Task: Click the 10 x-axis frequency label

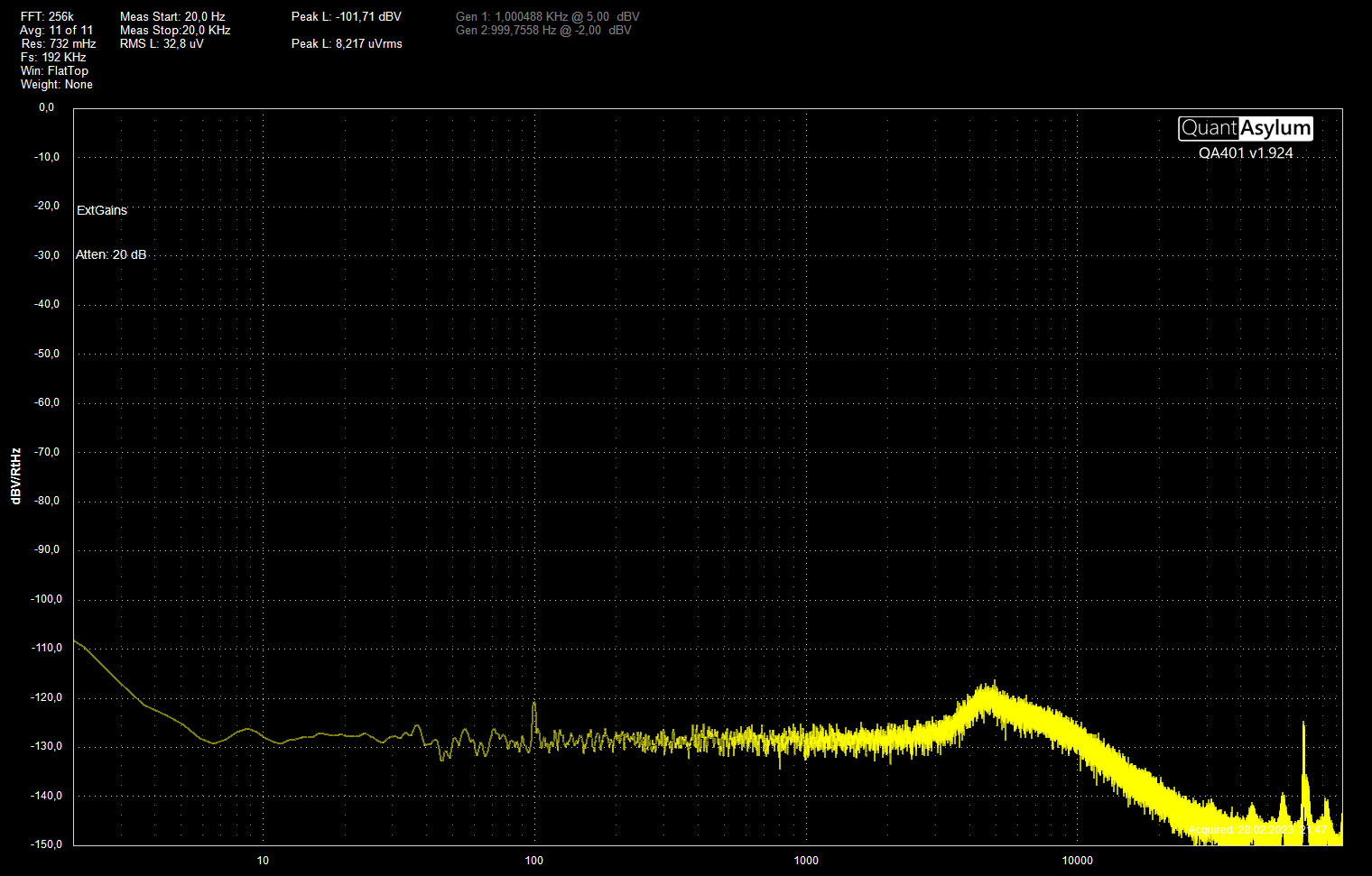Action: click(x=263, y=861)
